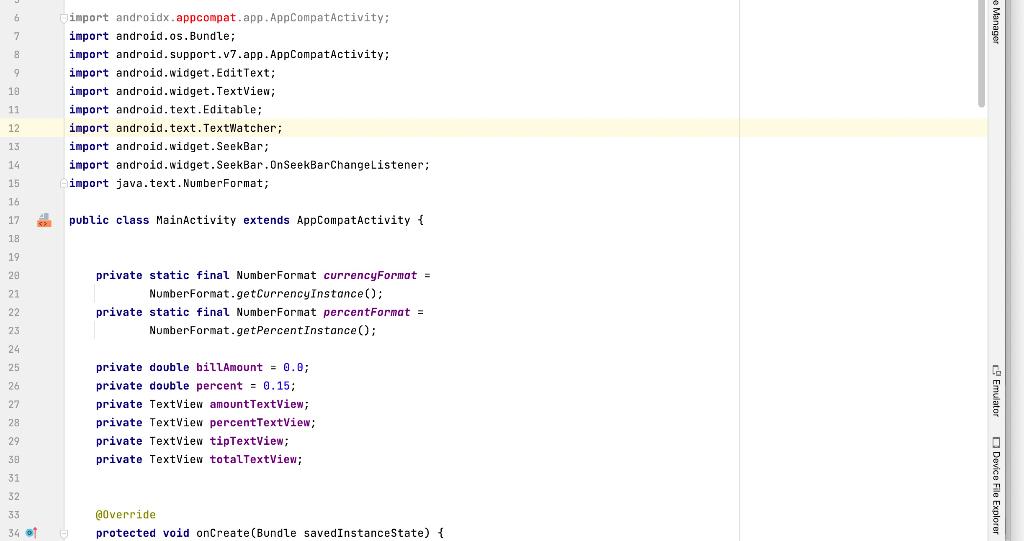Image resolution: width=1024 pixels, height=541 pixels.
Task: Click the 'billAmount' variable name
Action: tap(229, 367)
